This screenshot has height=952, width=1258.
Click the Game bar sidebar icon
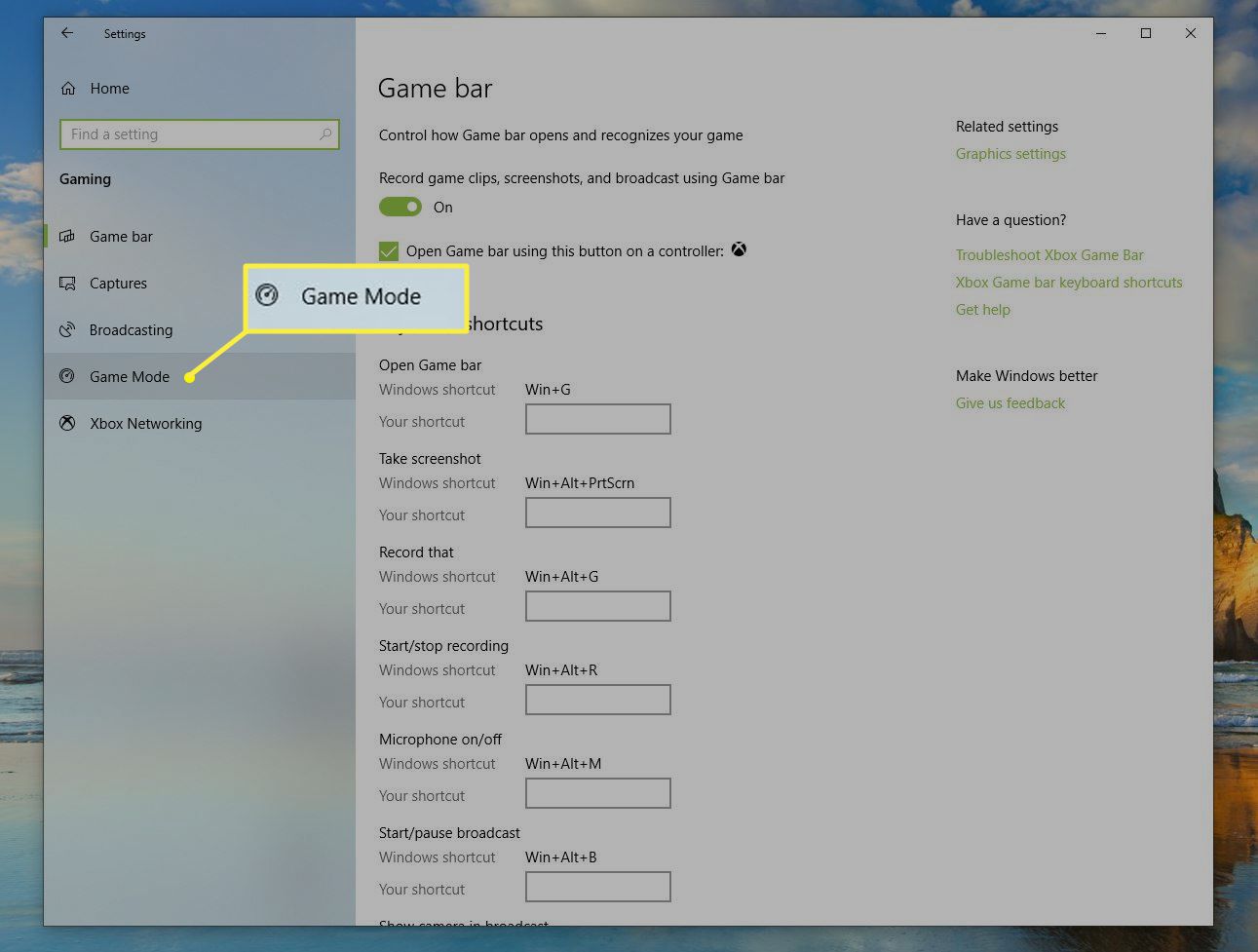pyautogui.click(x=67, y=237)
